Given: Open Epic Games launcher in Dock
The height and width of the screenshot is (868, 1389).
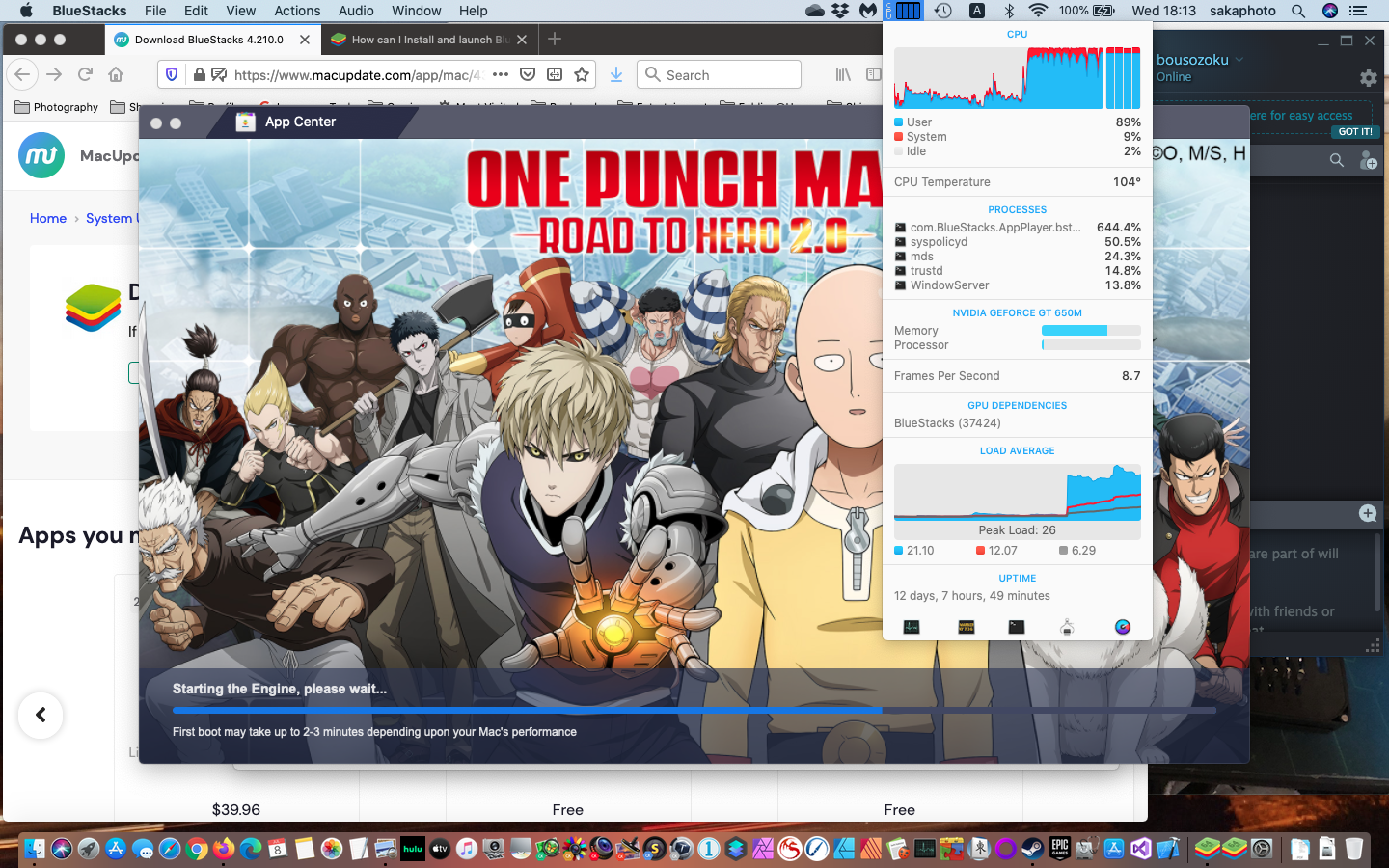Looking at the screenshot, I should tap(1060, 849).
